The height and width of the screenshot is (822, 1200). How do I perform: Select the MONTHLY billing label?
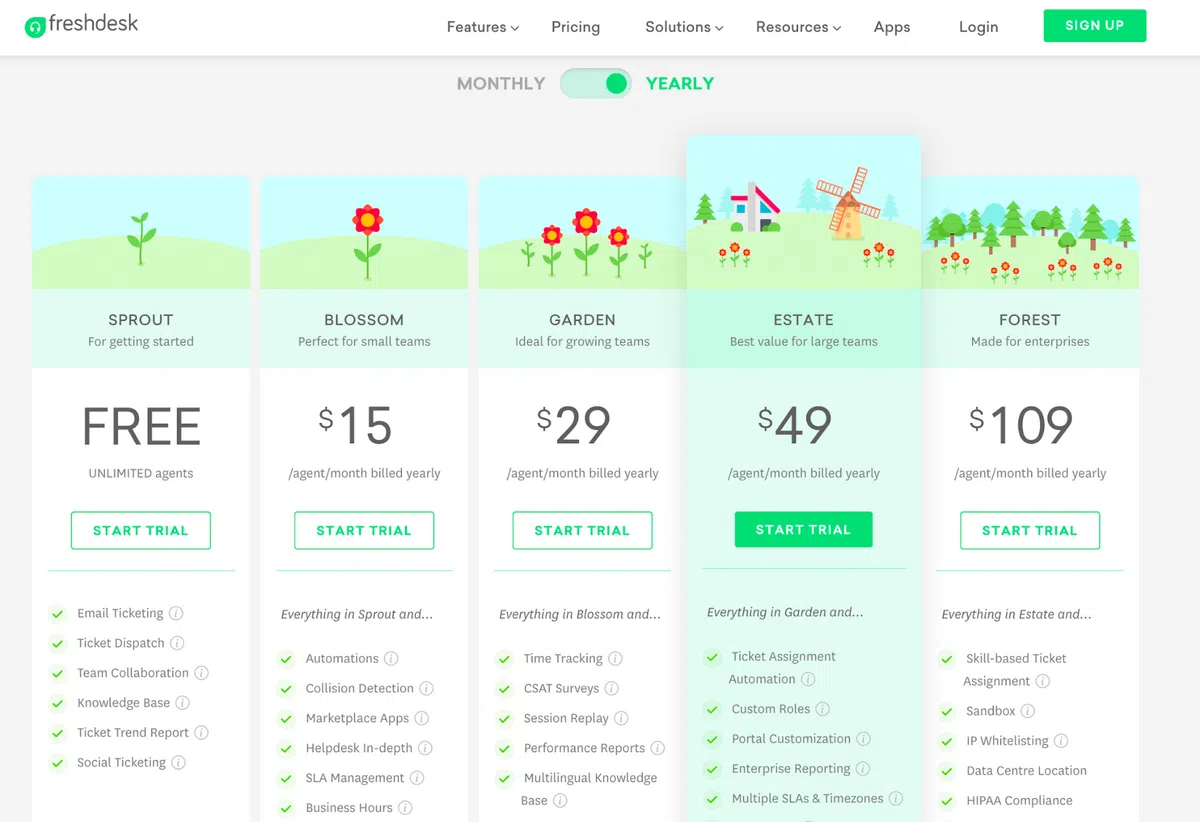click(x=501, y=84)
